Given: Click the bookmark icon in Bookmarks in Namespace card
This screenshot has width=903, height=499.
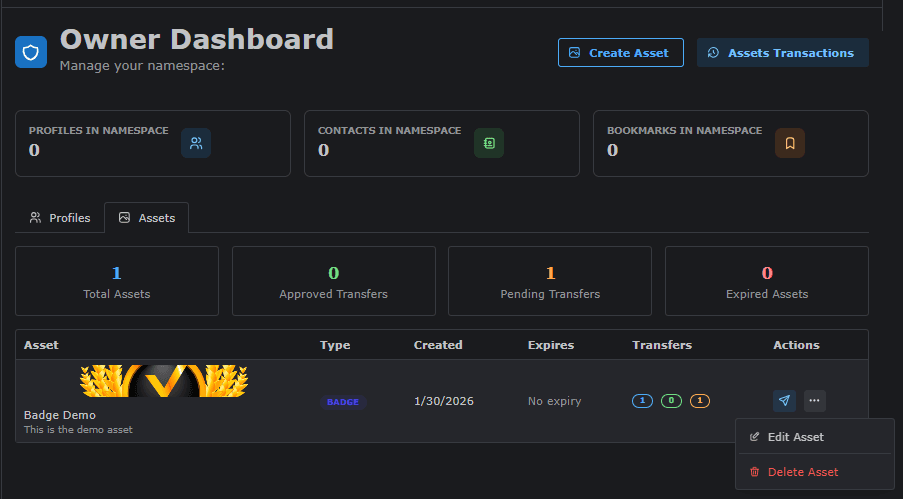Looking at the screenshot, I should click(790, 143).
